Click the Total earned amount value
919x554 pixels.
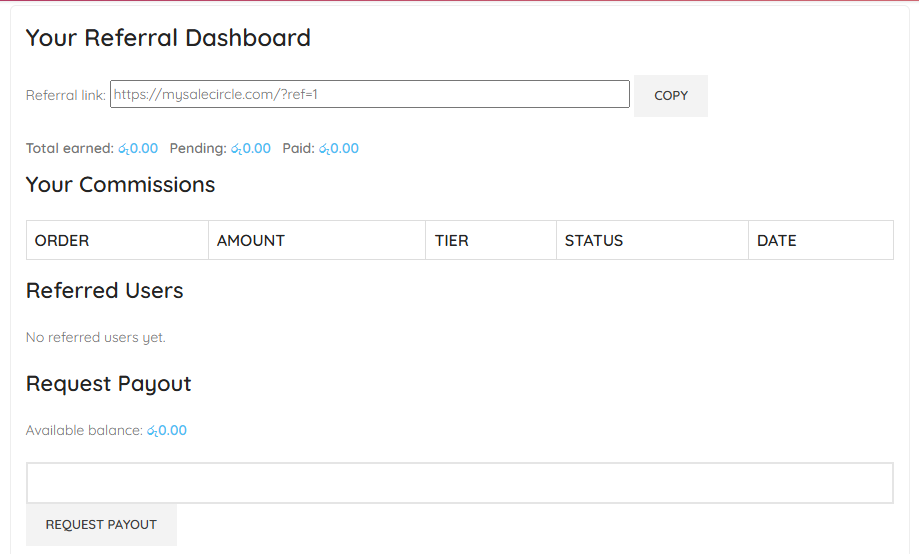(x=138, y=149)
